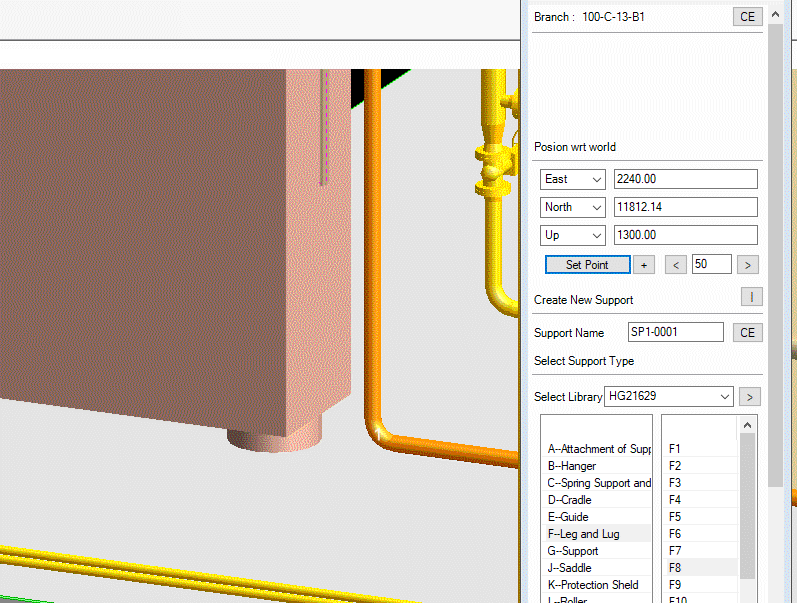The image size is (797, 603).
Task: Select F--Leg and Lug type
Action: (x=598, y=534)
